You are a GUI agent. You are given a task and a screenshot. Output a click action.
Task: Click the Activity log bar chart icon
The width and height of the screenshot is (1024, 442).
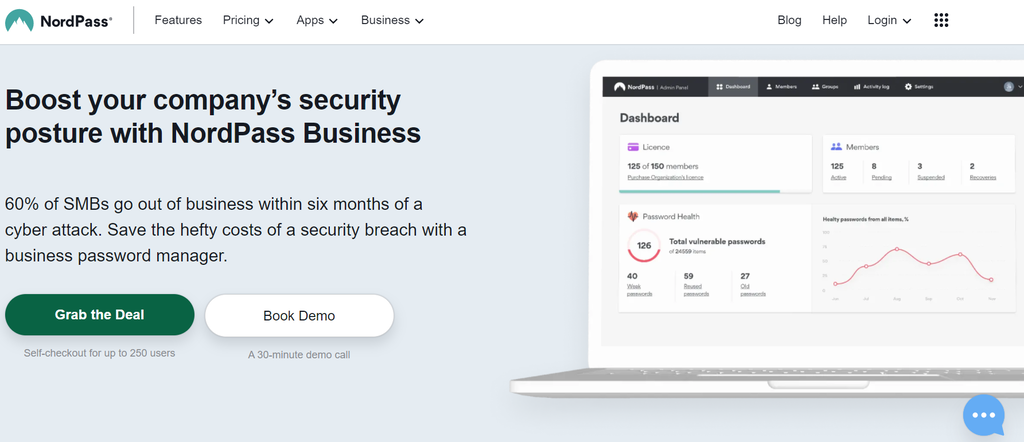857,87
